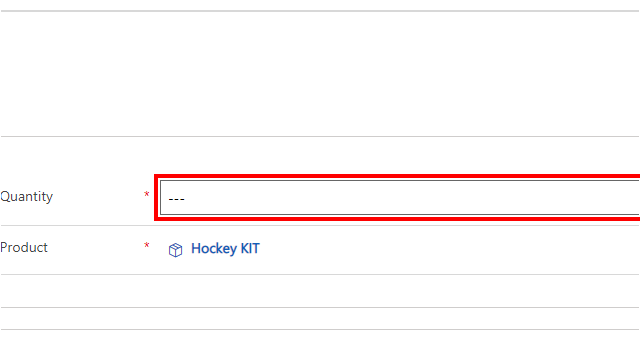
Task: Open the Hockey KIT product link
Action: [x=225, y=249]
